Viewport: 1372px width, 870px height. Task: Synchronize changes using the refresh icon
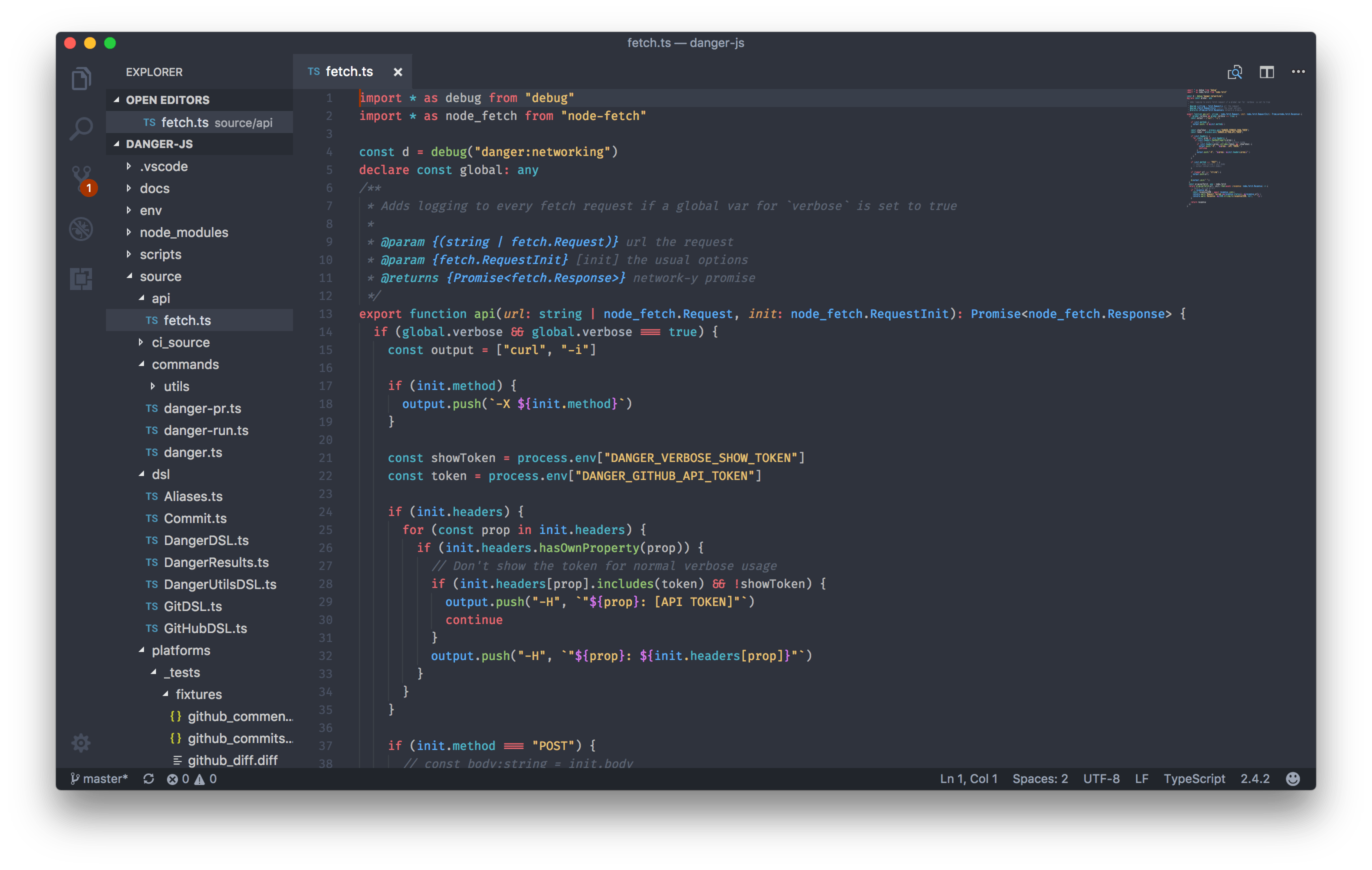pyautogui.click(x=148, y=779)
